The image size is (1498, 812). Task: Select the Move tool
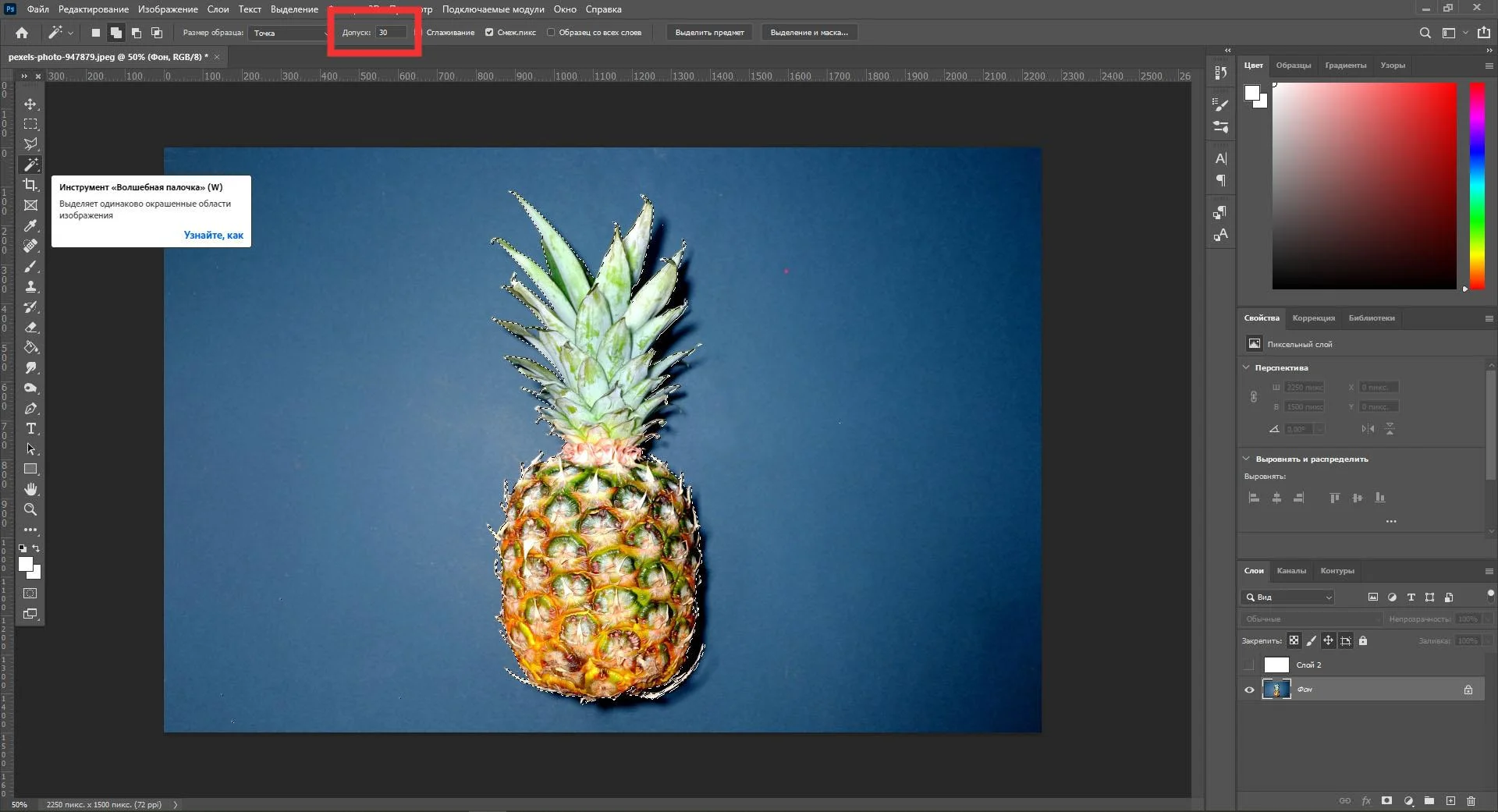(x=30, y=104)
